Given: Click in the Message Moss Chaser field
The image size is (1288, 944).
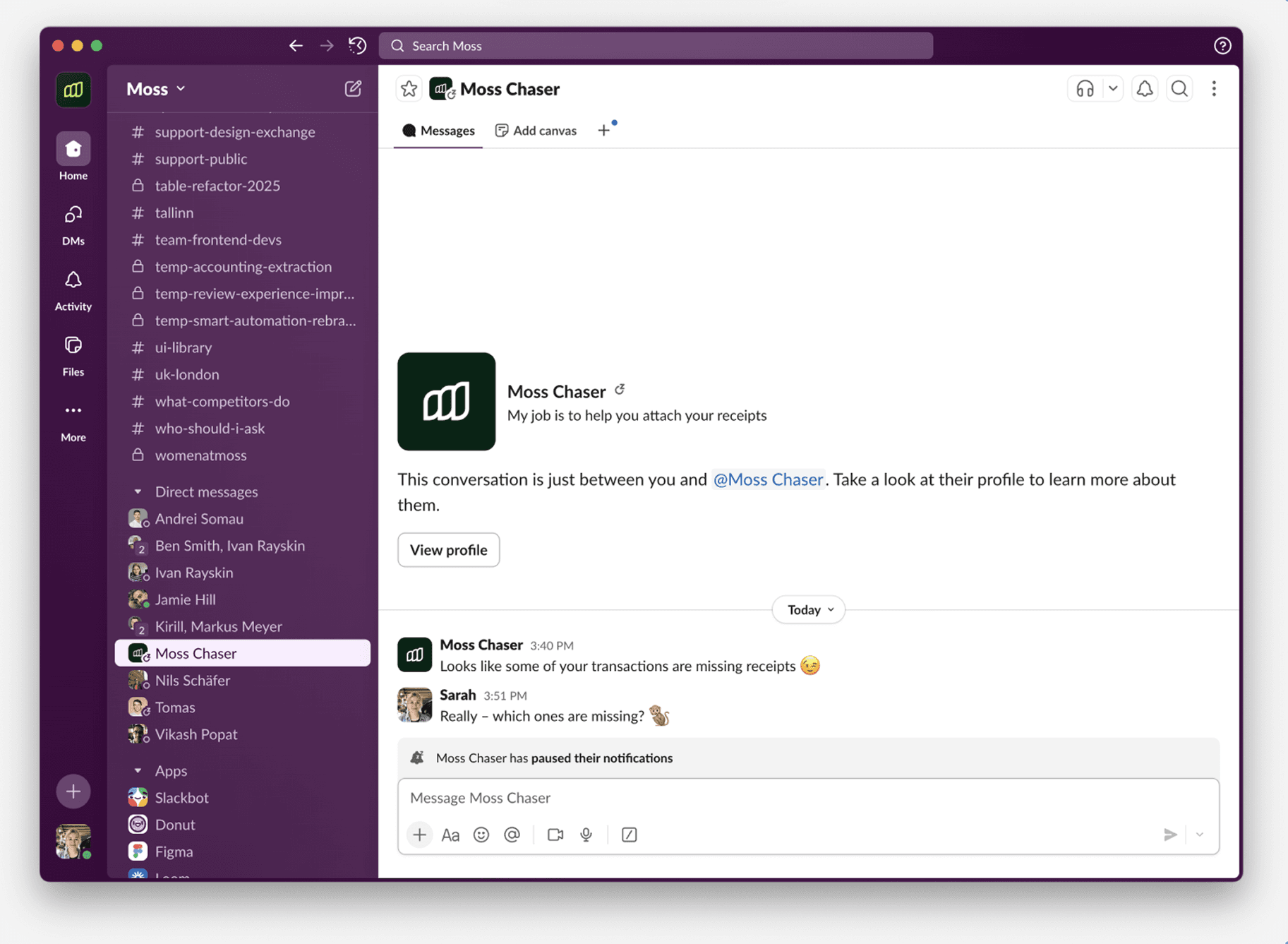Looking at the screenshot, I should pyautogui.click(x=808, y=798).
